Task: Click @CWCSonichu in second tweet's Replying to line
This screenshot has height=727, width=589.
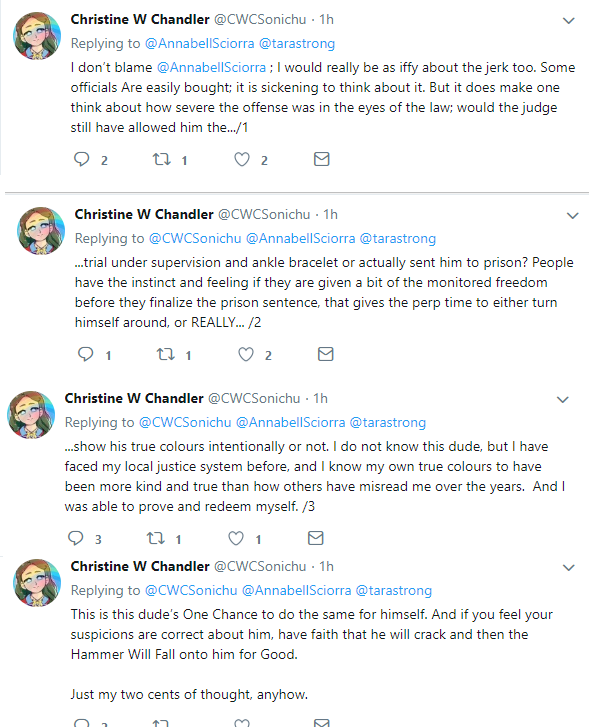Action: tap(195, 238)
